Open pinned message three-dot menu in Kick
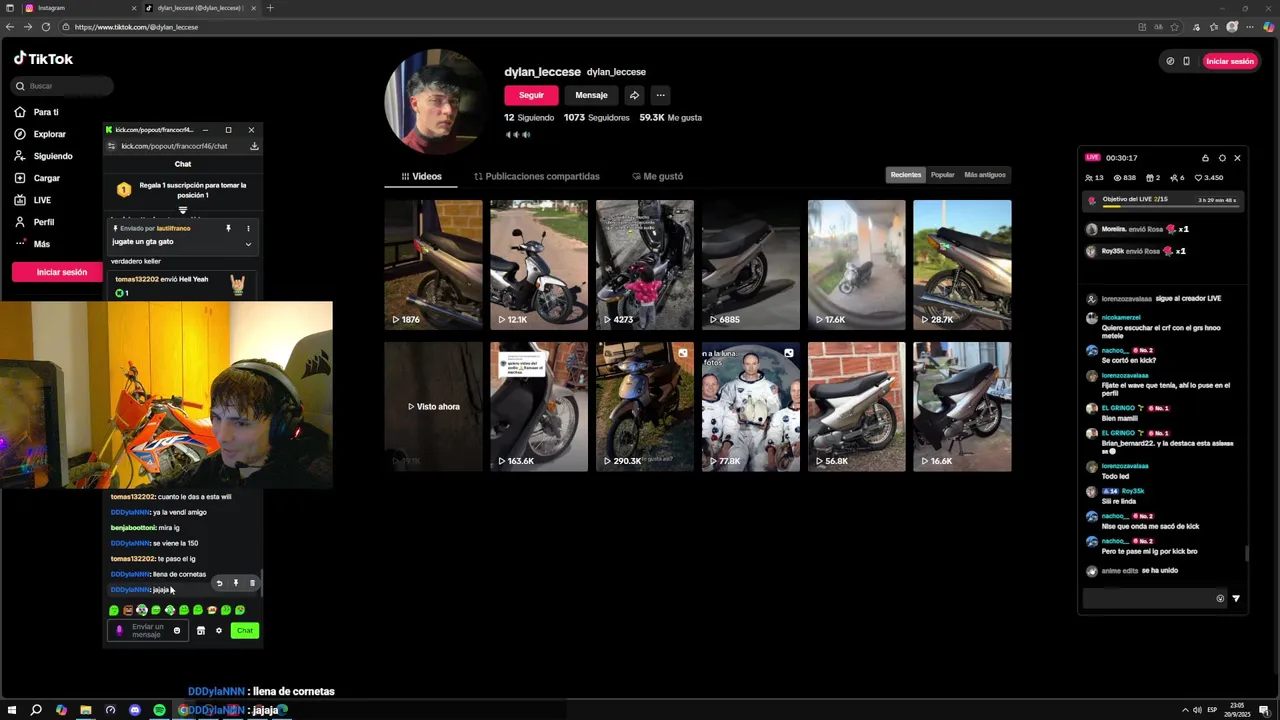 248,229
